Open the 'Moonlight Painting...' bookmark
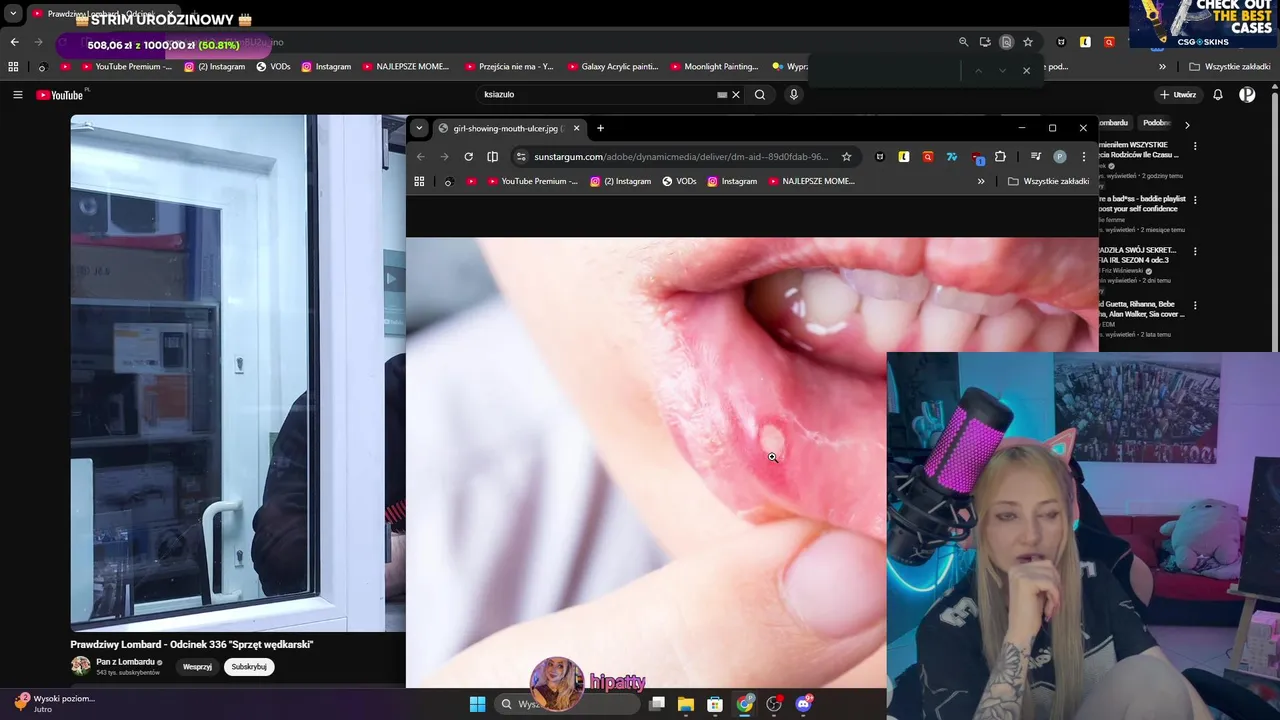The width and height of the screenshot is (1280, 720). [714, 67]
